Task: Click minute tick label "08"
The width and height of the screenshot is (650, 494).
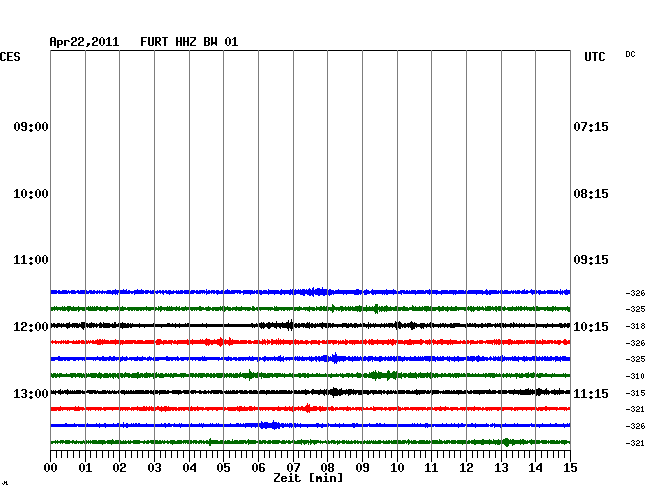Action: [327, 468]
